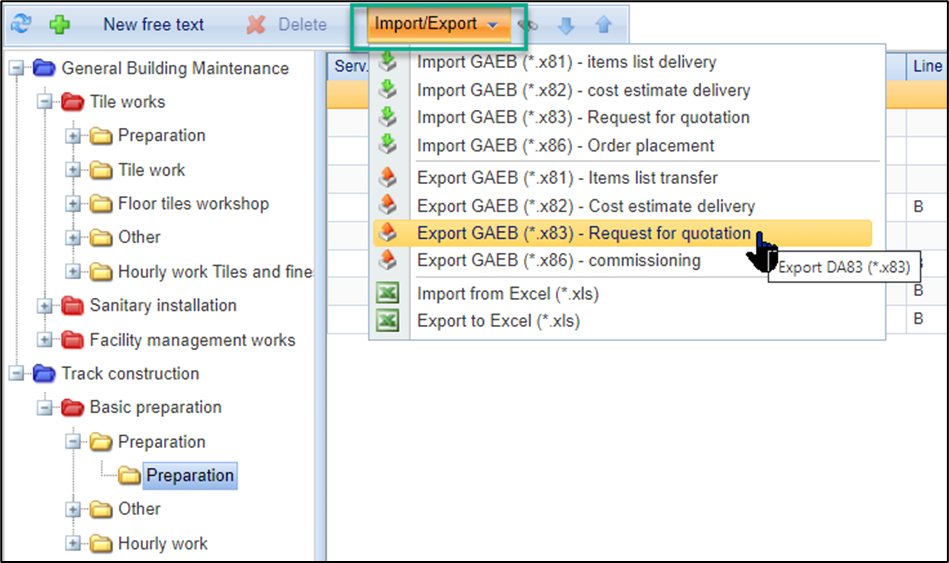Click the green refresh arrows icon
The height and width of the screenshot is (563, 949).
(x=22, y=24)
